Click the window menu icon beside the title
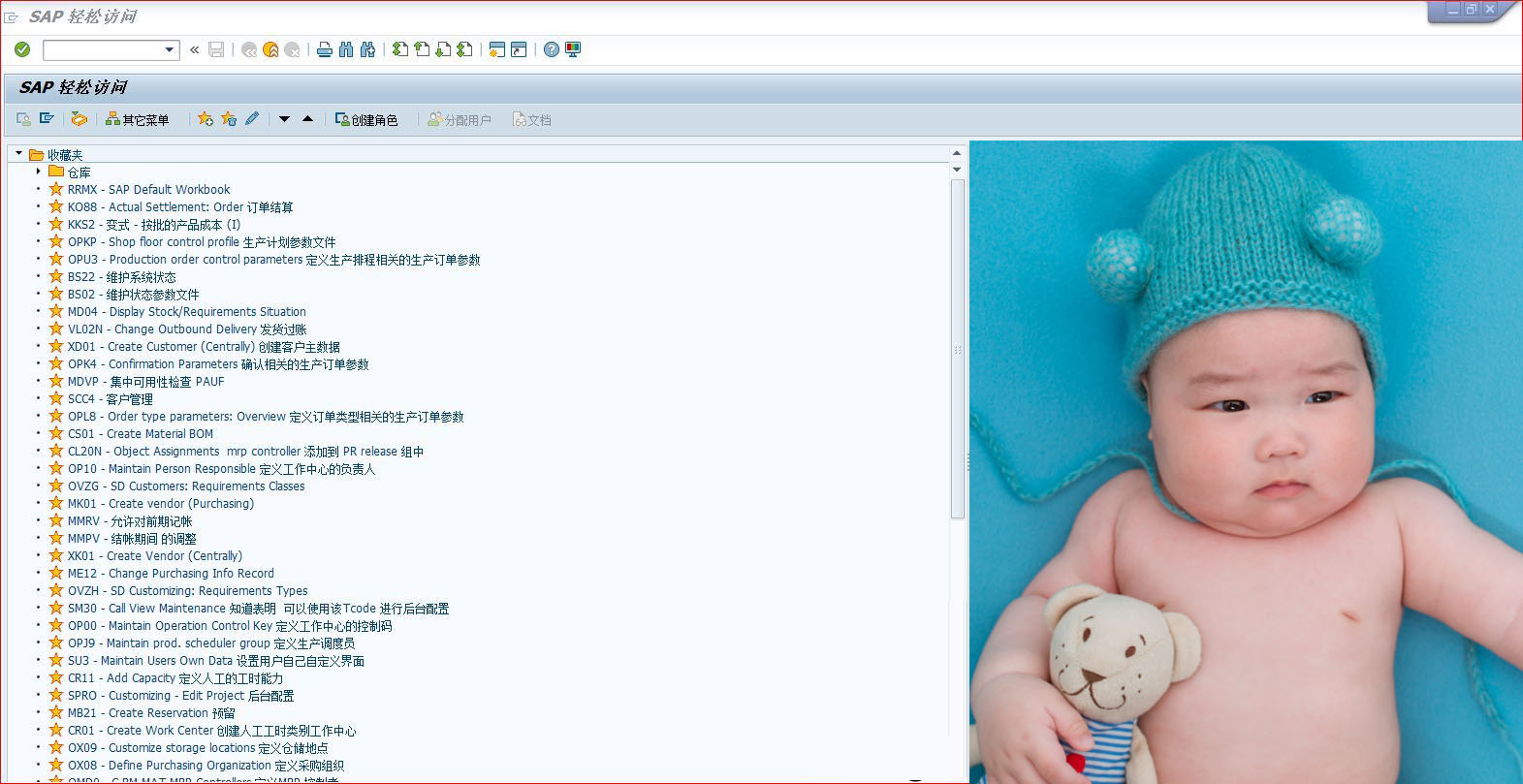Screen dimensions: 1523x784 pos(12,16)
